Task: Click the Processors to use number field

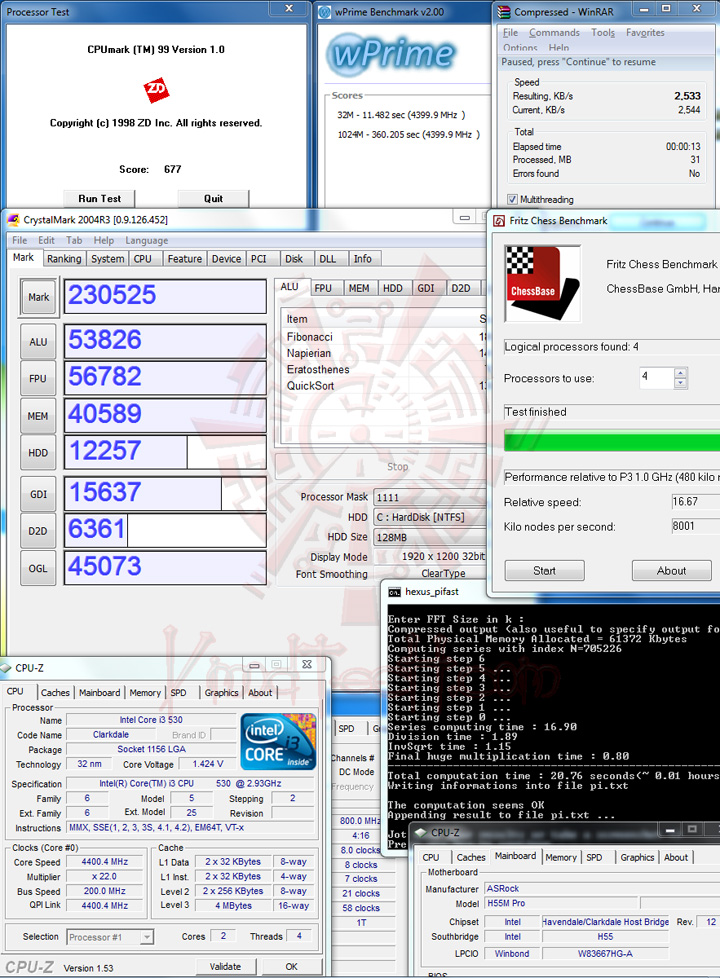Action: click(657, 377)
